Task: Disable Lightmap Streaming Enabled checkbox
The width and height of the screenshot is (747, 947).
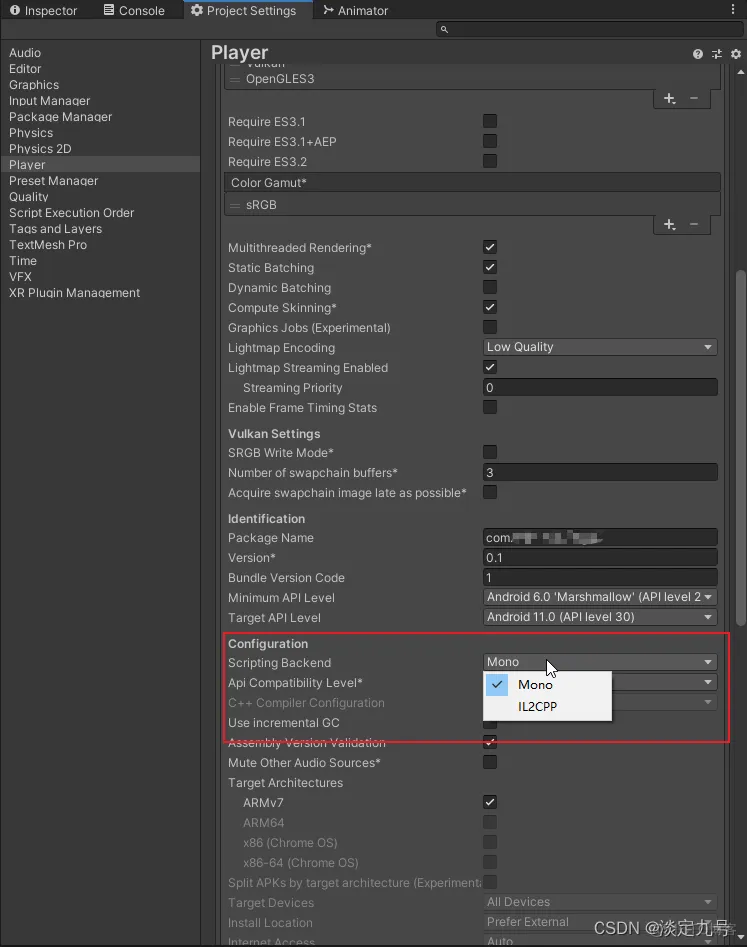Action: click(x=490, y=367)
